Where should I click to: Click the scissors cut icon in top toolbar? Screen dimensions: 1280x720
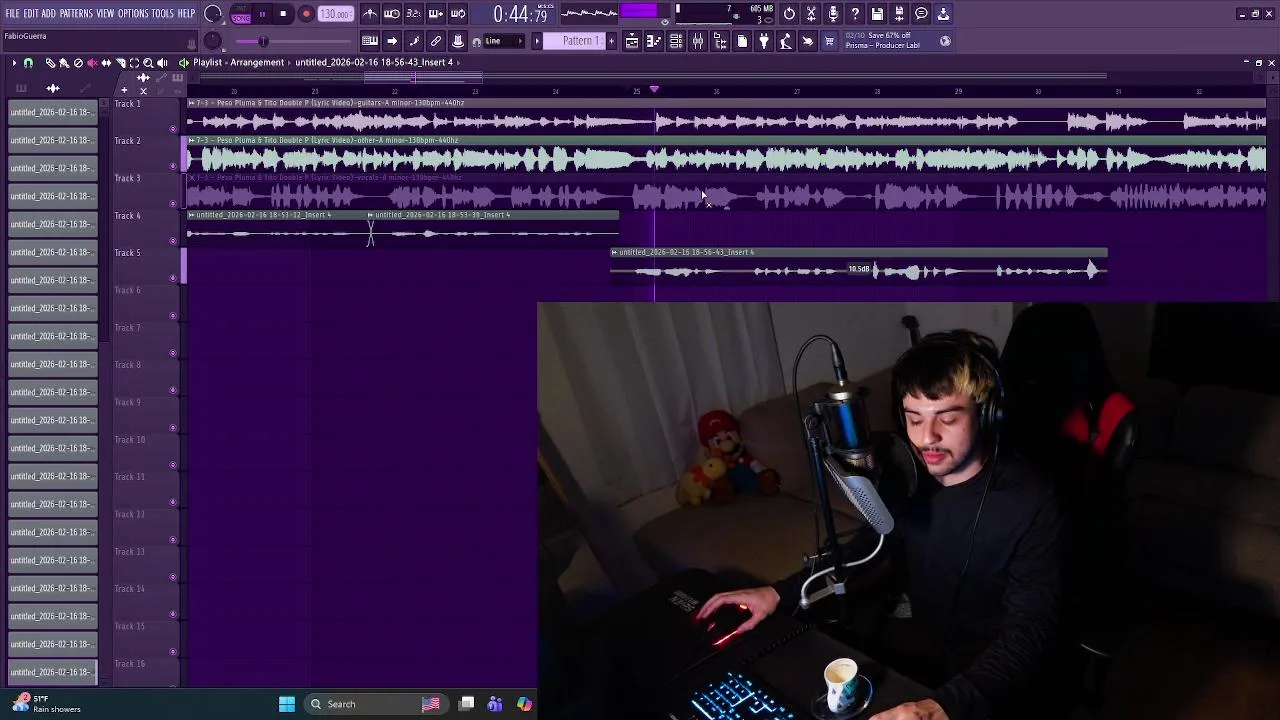811,14
